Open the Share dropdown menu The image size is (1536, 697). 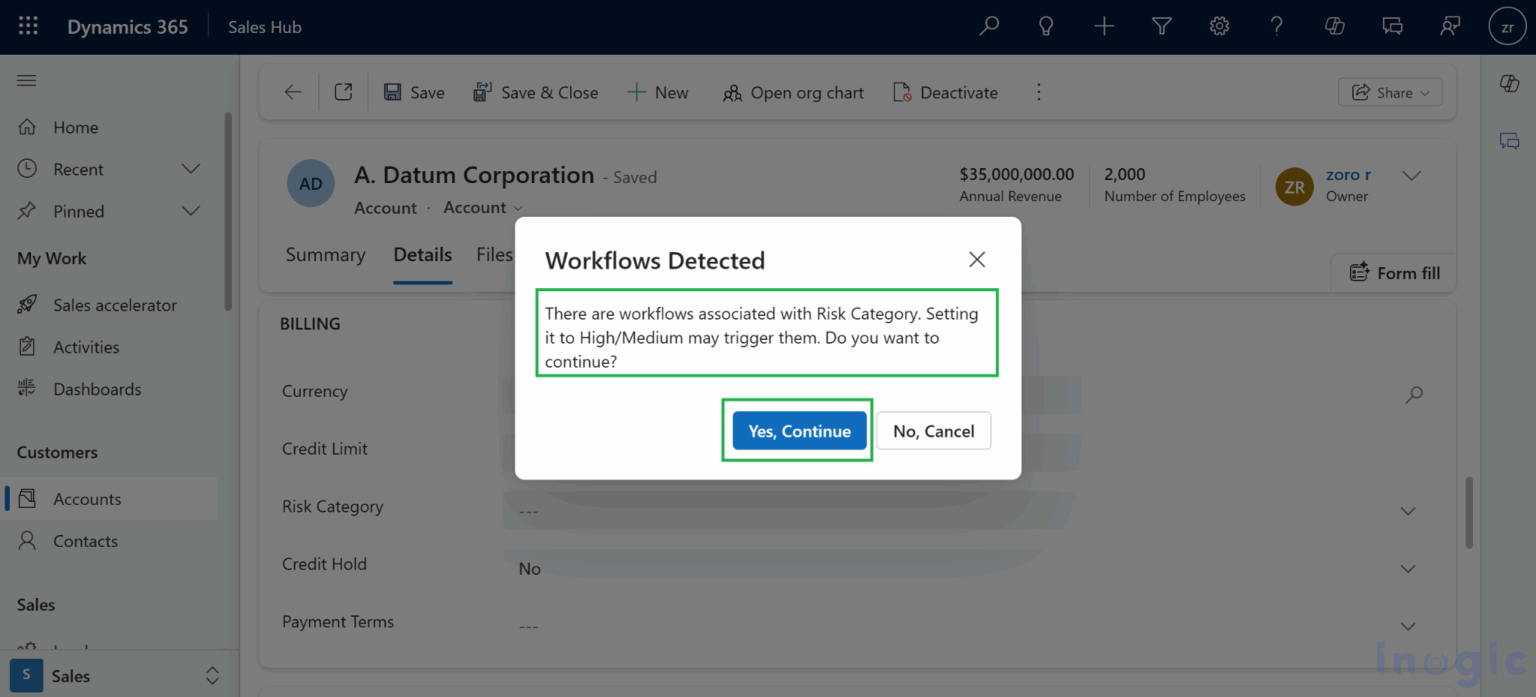click(x=1390, y=91)
